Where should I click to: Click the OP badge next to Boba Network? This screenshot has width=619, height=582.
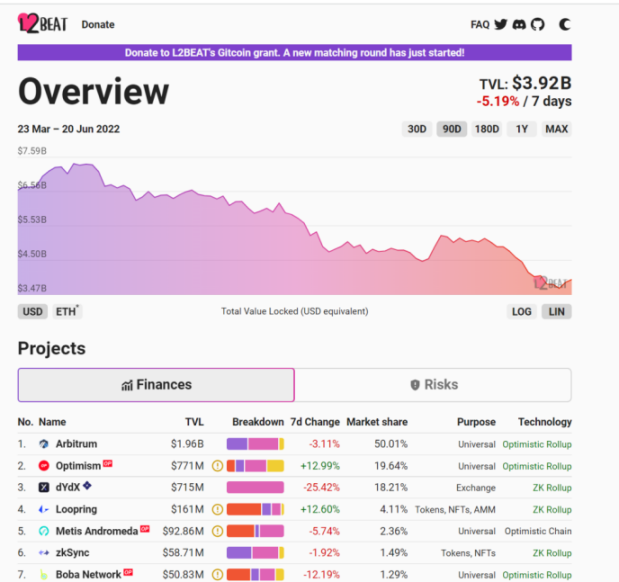(128, 572)
